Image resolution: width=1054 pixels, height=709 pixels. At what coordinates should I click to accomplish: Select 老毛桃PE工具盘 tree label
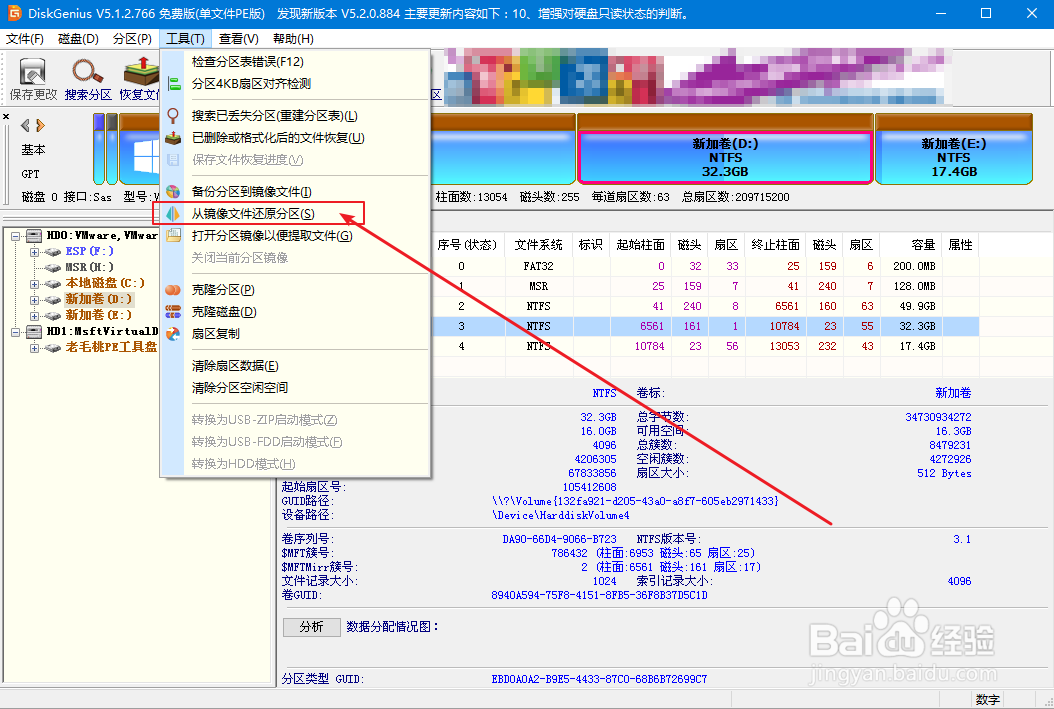tap(111, 347)
